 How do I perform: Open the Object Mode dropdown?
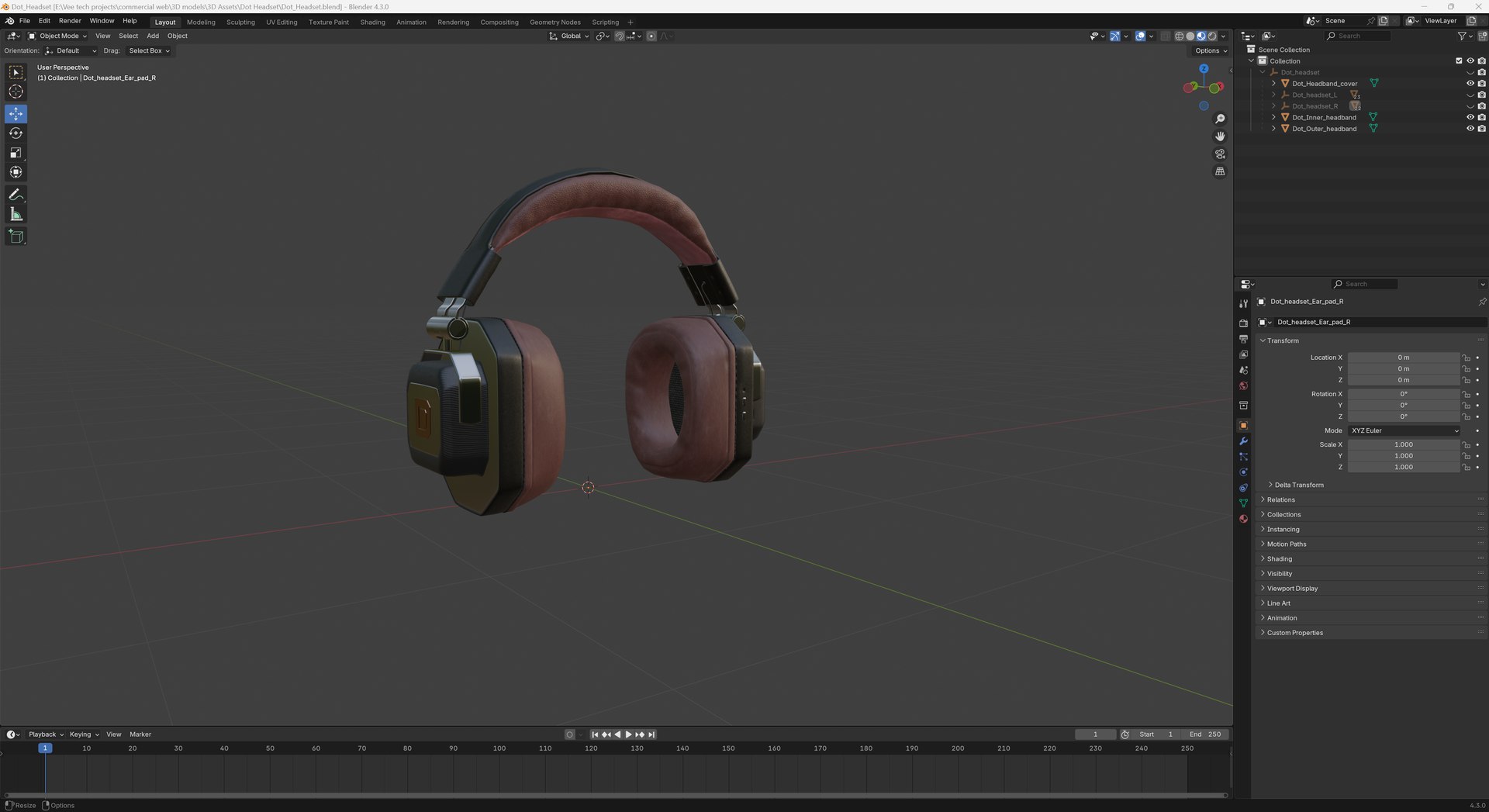[57, 36]
